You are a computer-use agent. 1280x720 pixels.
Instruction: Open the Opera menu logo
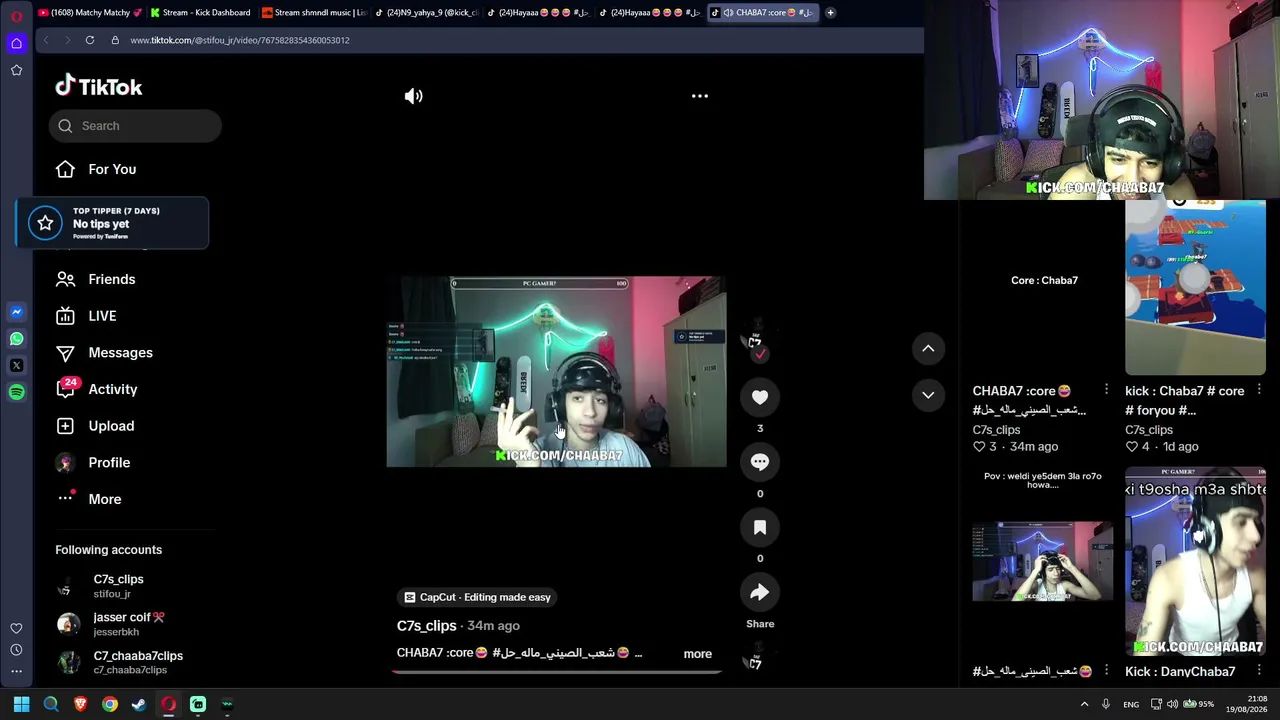coord(16,16)
